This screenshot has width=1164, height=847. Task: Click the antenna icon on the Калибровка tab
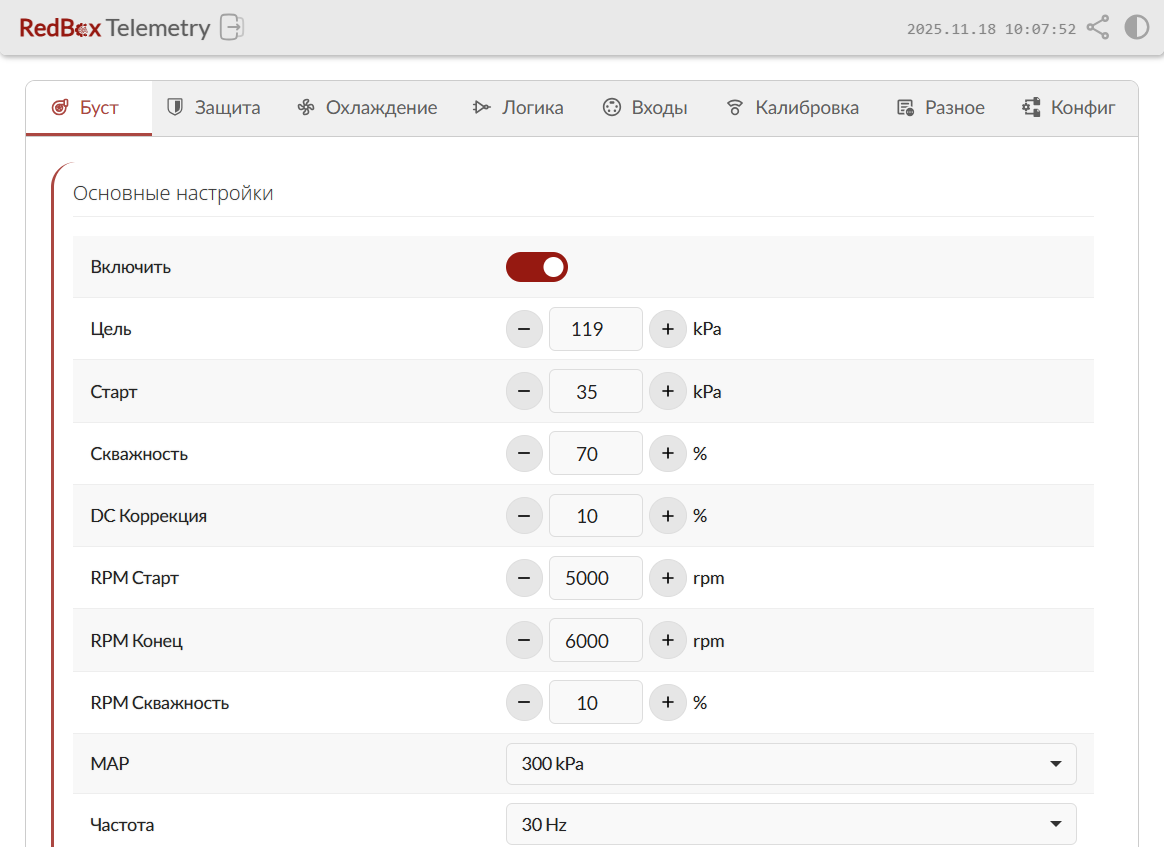coord(734,106)
